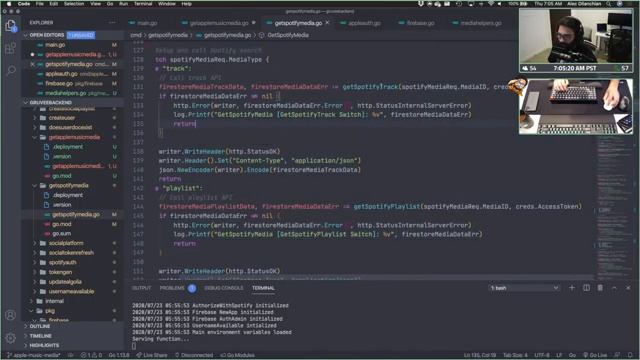Expand the tokengen folder

coord(35,272)
